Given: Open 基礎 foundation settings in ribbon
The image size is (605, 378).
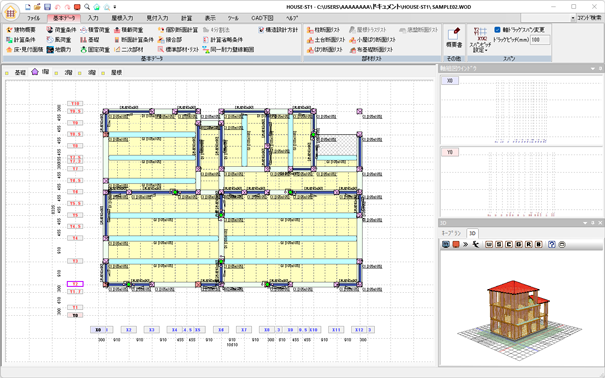Looking at the screenshot, I should 90,40.
